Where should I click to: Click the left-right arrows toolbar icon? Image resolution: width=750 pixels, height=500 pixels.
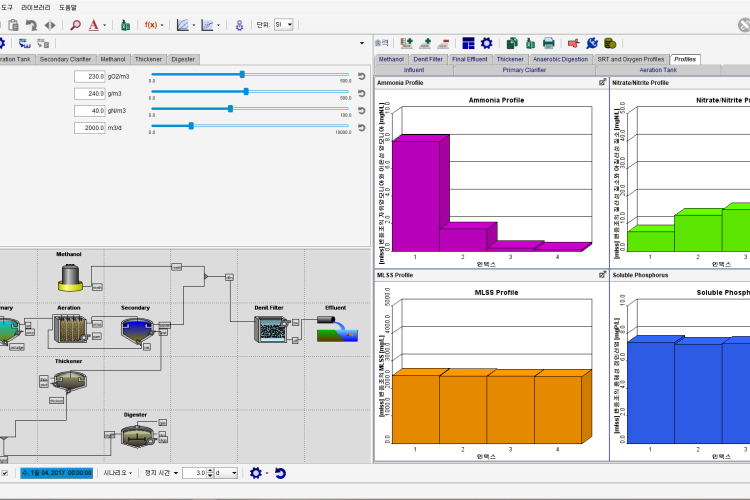[50, 25]
